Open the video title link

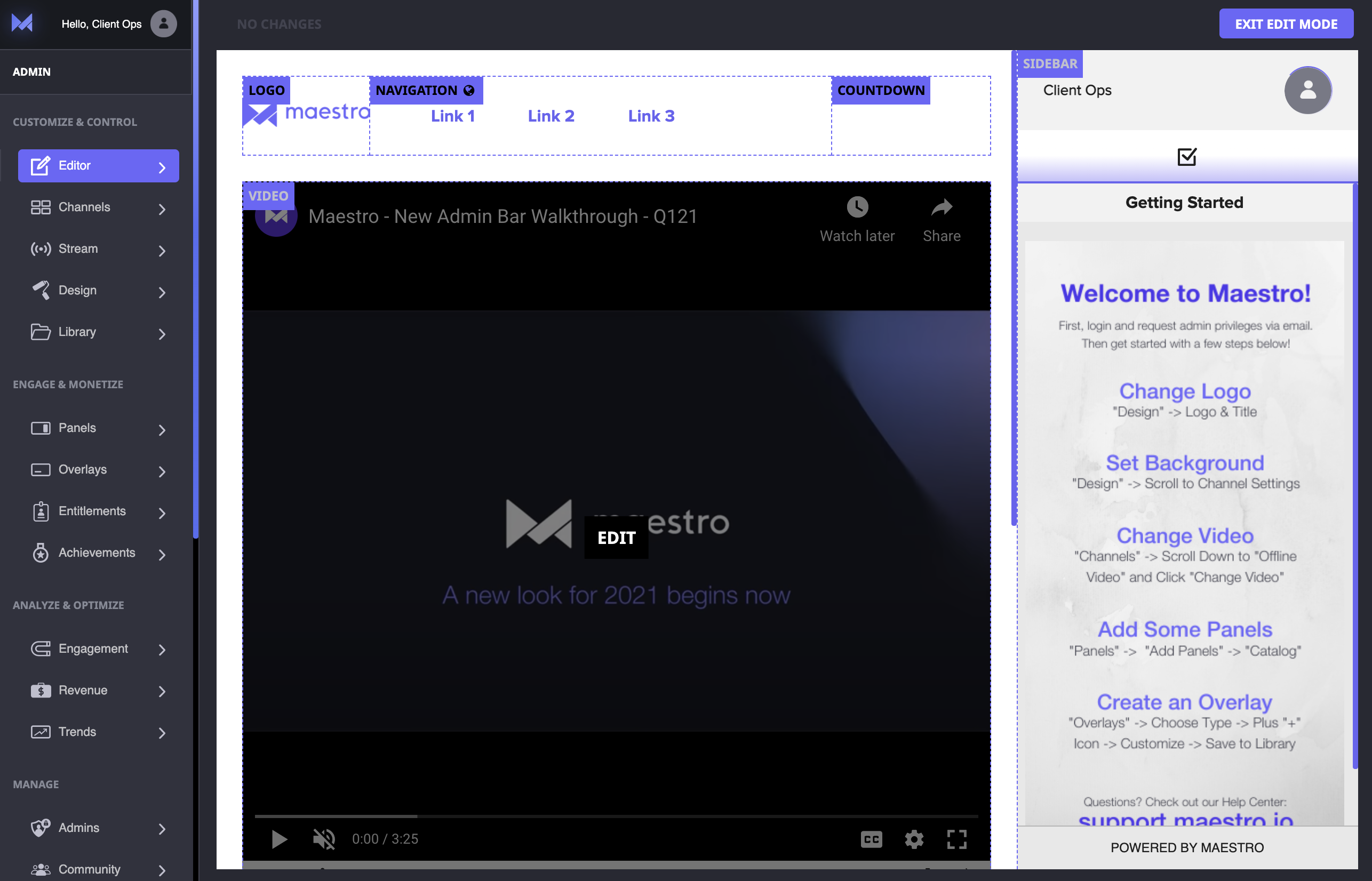coord(503,216)
